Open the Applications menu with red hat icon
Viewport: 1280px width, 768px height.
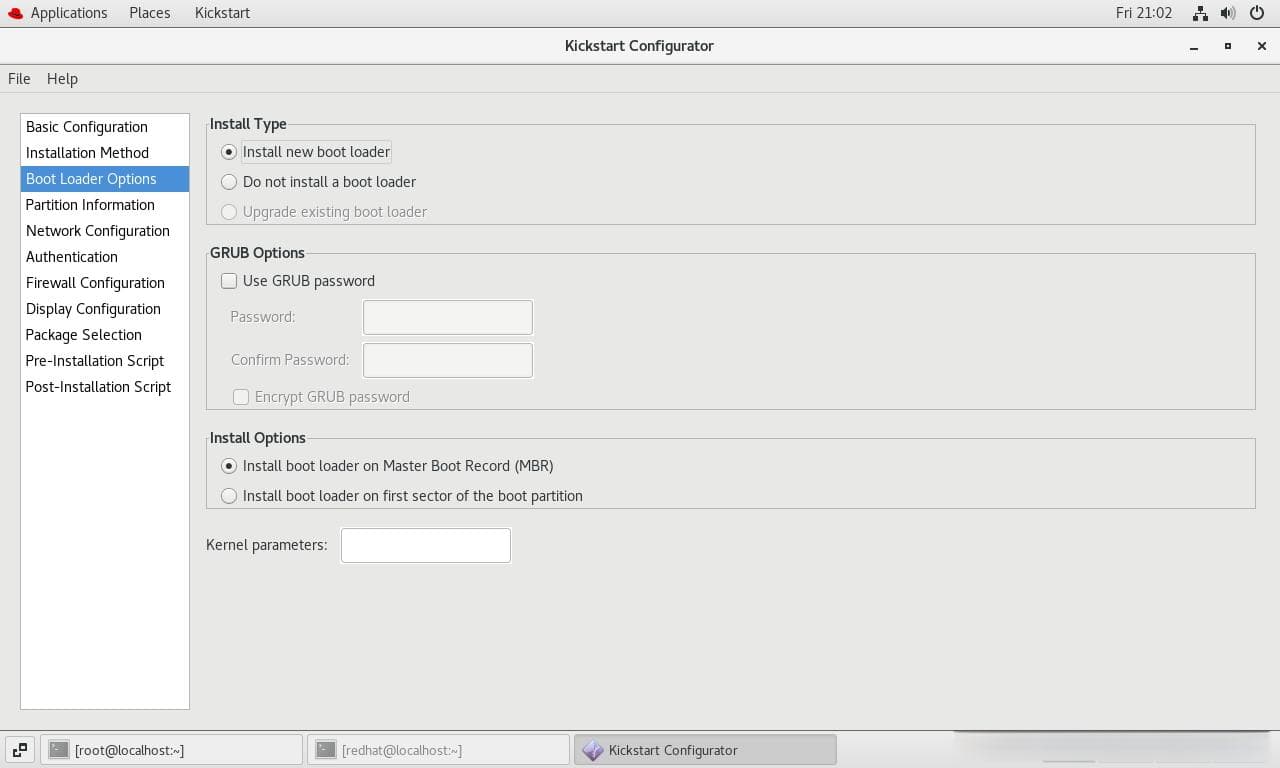pyautogui.click(x=57, y=13)
